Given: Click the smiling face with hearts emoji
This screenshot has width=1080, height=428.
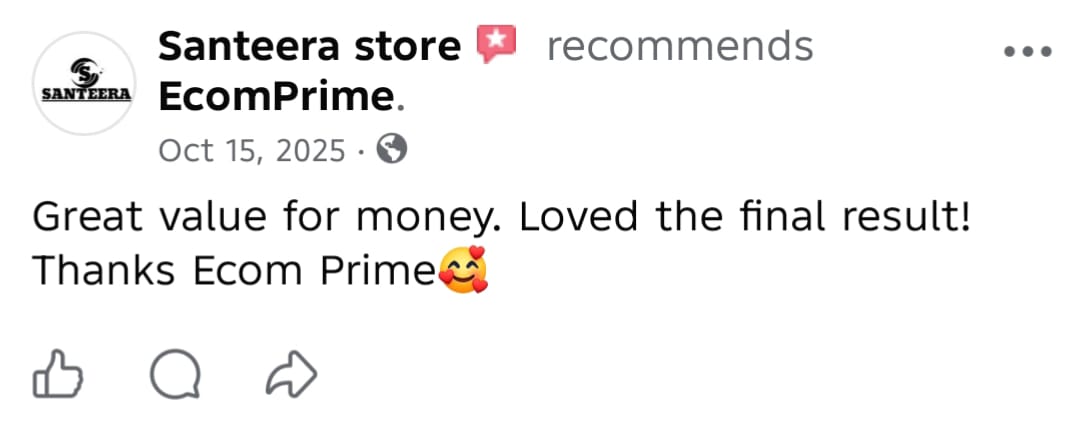Looking at the screenshot, I should 465,271.
